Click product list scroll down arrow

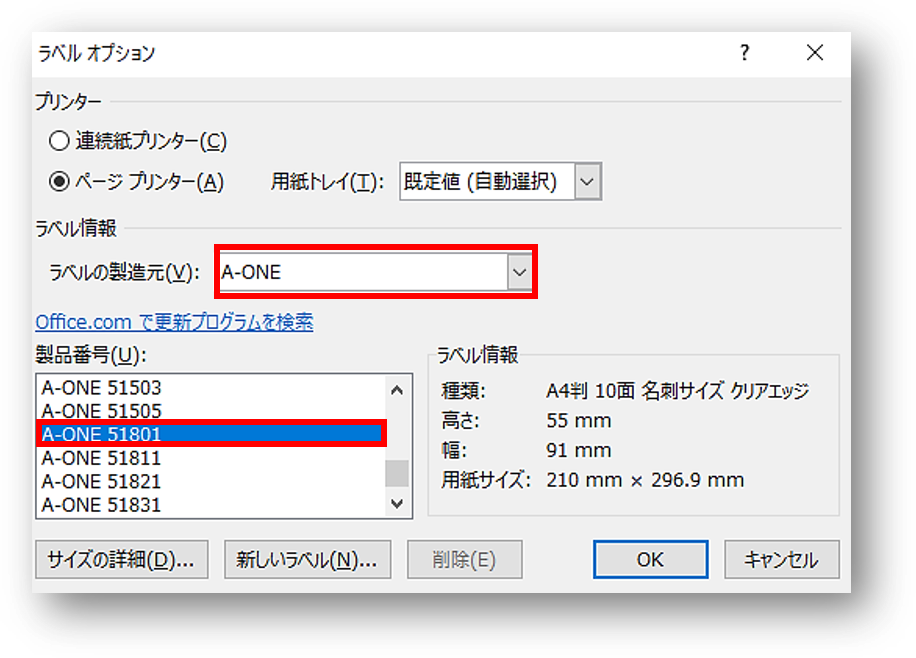click(397, 503)
